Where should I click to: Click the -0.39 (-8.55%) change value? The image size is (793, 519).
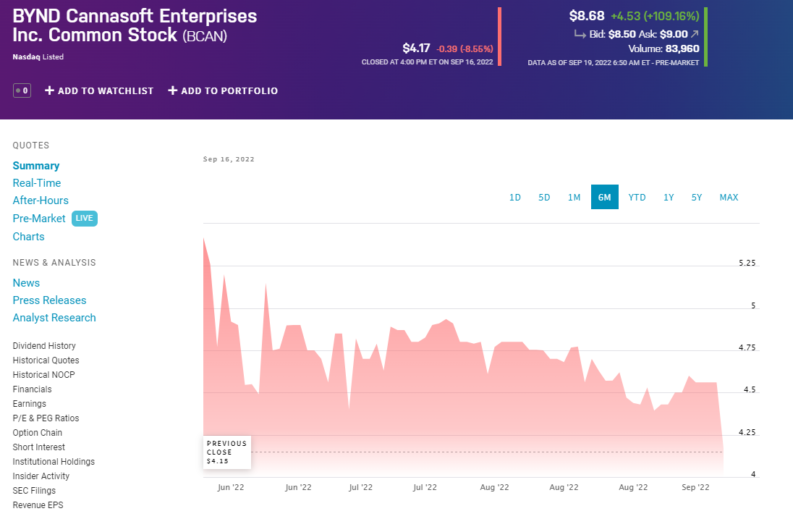click(464, 49)
